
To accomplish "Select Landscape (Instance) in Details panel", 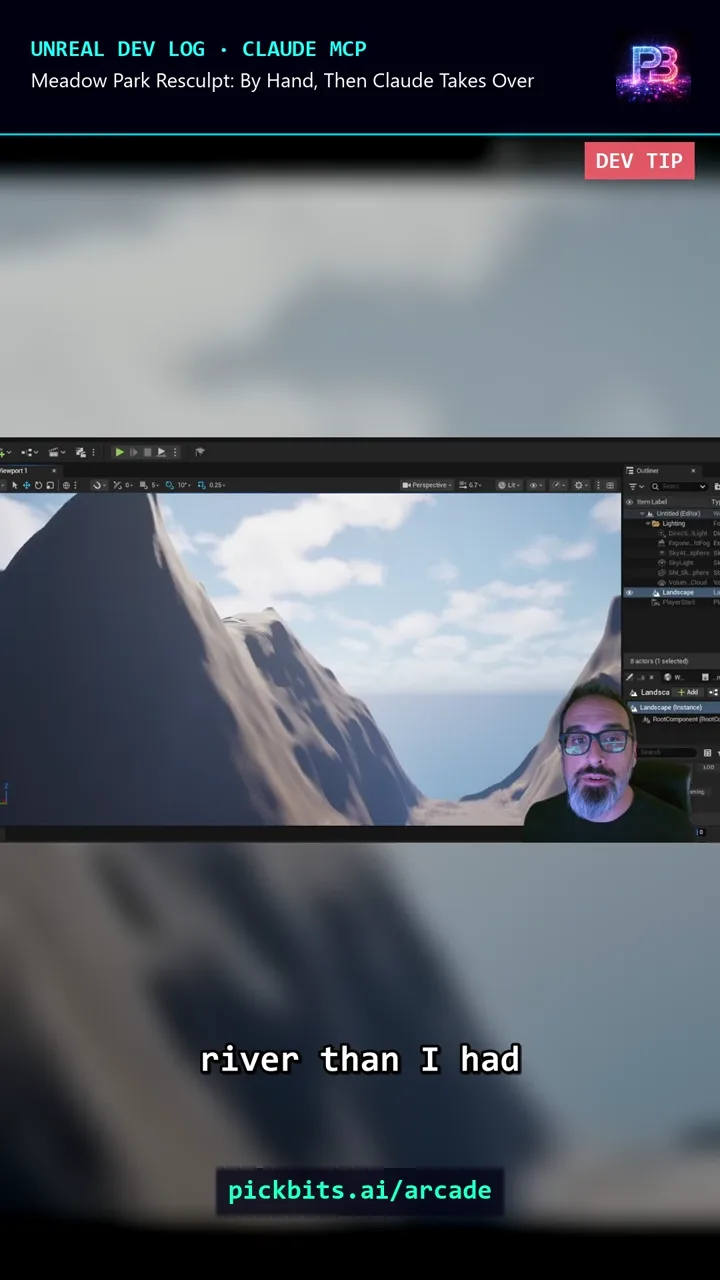I will (671, 707).
